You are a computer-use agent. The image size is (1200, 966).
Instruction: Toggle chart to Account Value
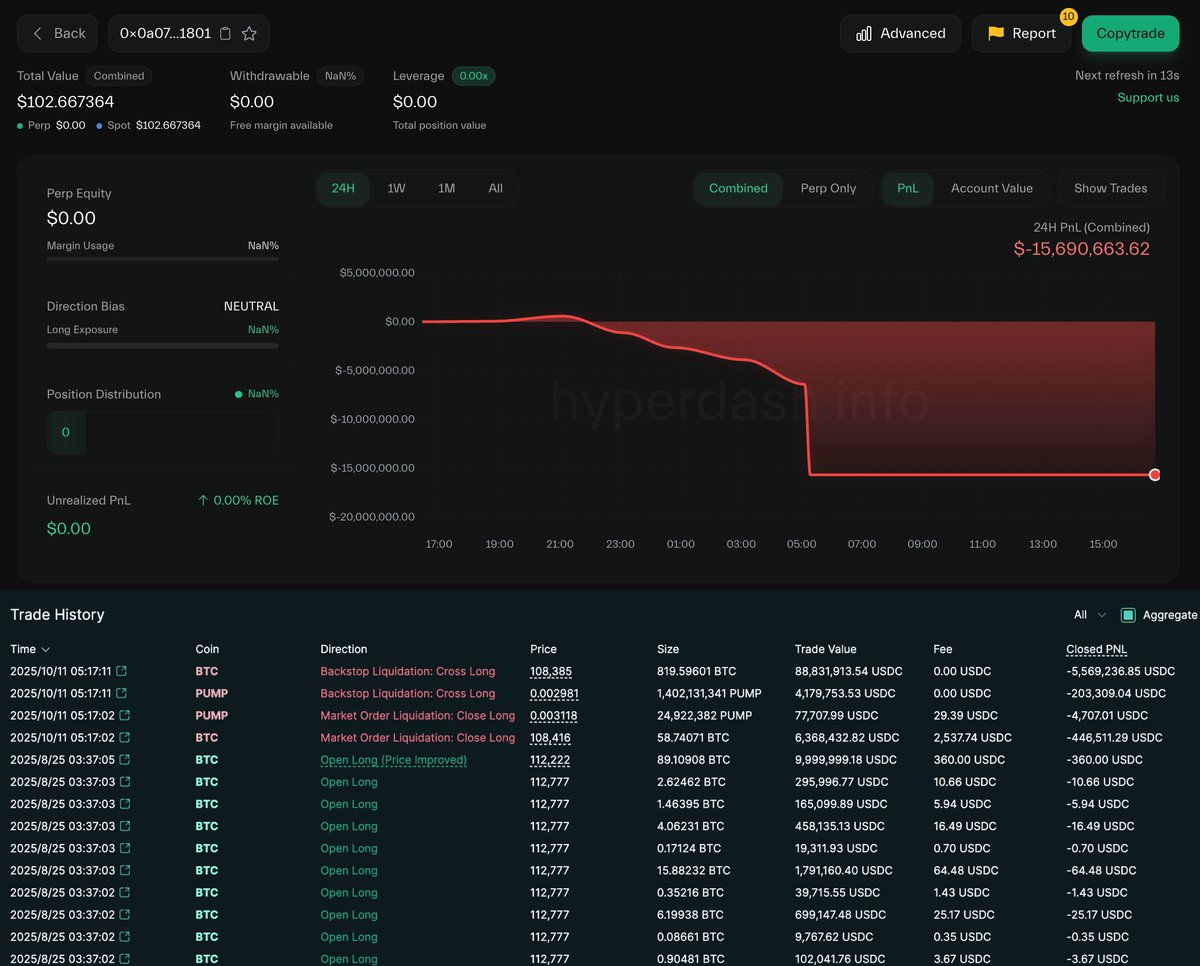991,188
